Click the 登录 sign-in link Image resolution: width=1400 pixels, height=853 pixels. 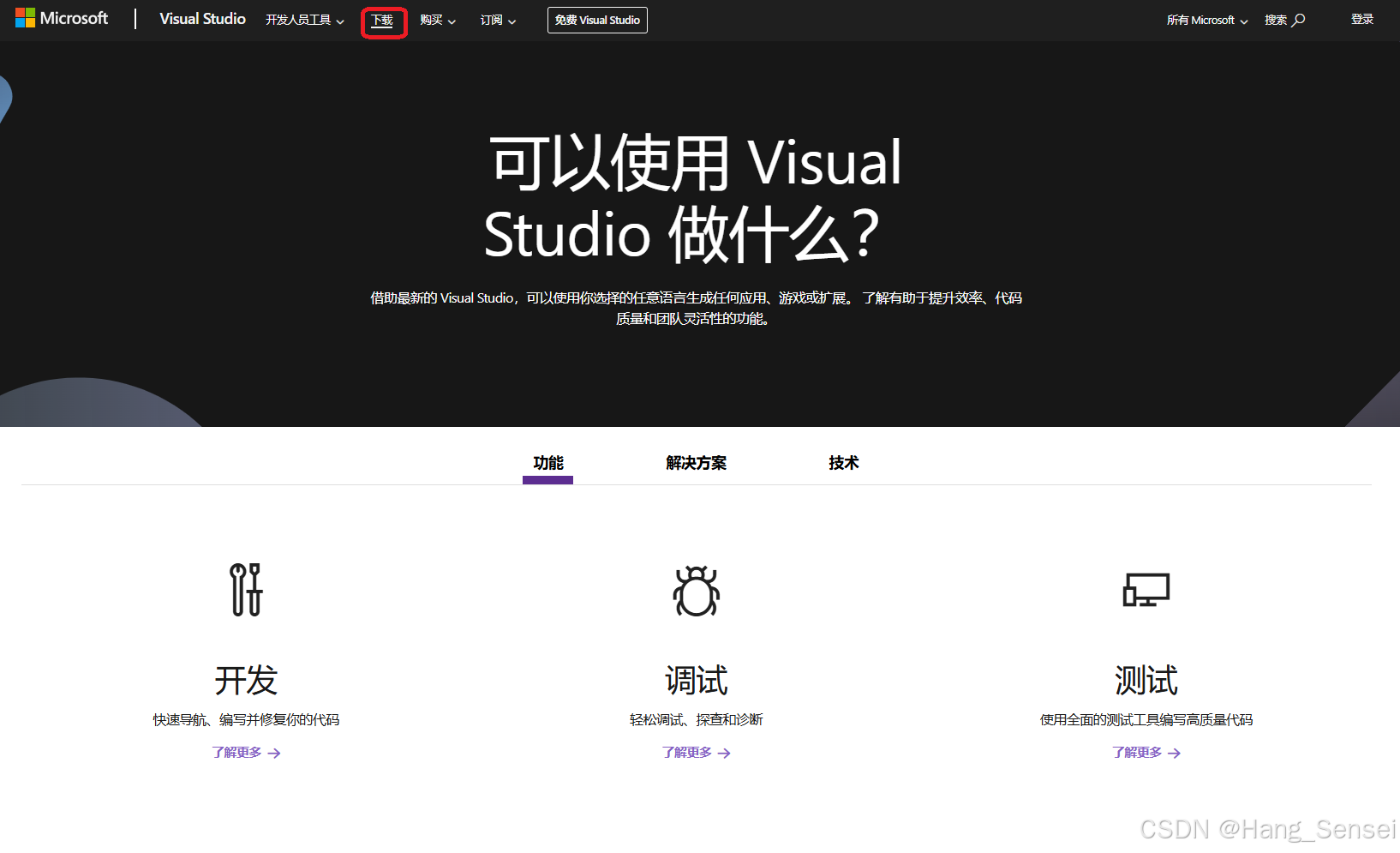1362,20
